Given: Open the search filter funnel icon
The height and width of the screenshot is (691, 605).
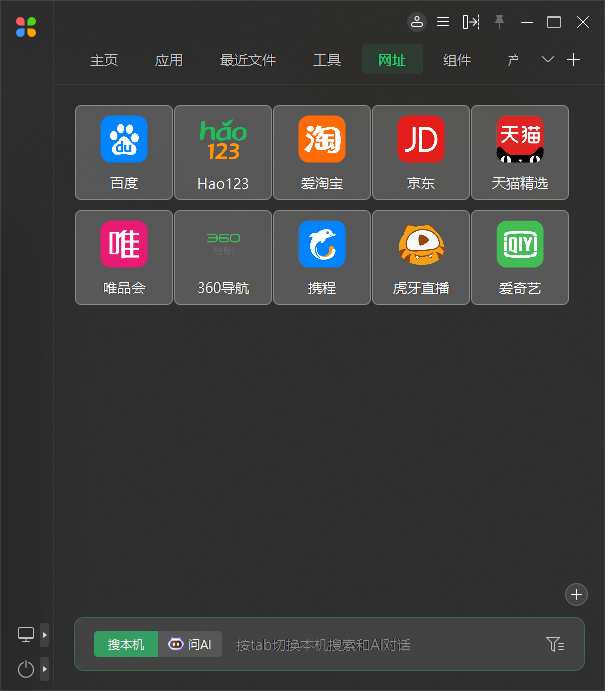Looking at the screenshot, I should click(555, 644).
